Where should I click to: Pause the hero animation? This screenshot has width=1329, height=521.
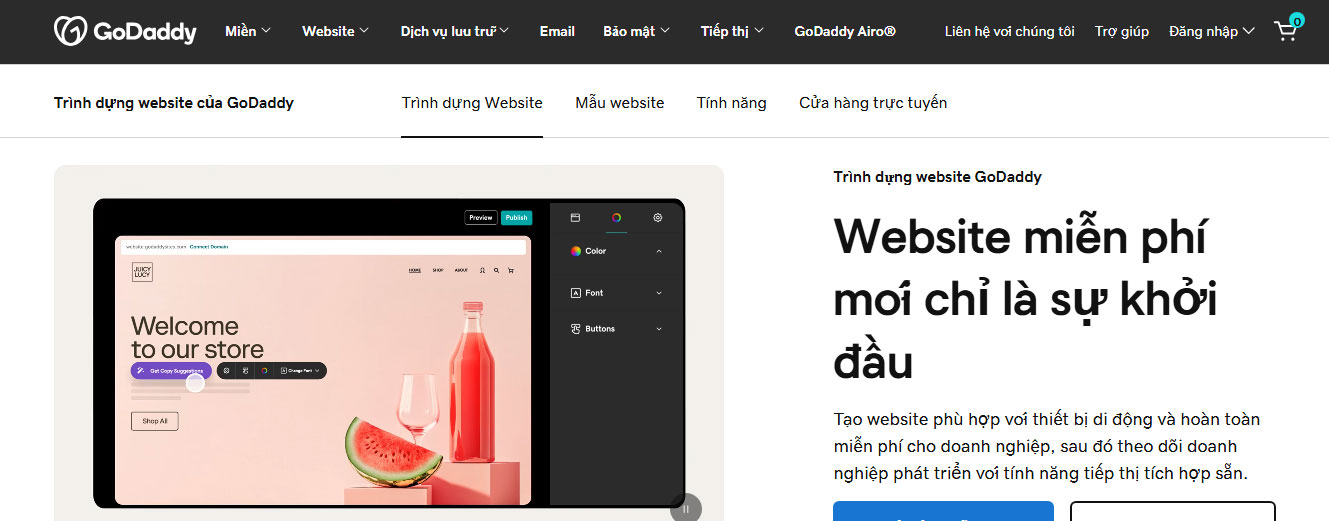686,509
